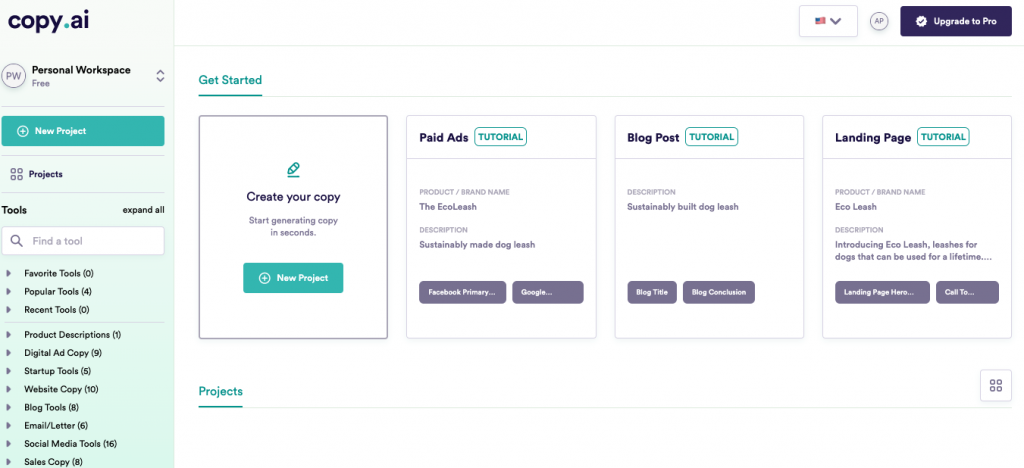Select the Get Started tab

(x=230, y=80)
